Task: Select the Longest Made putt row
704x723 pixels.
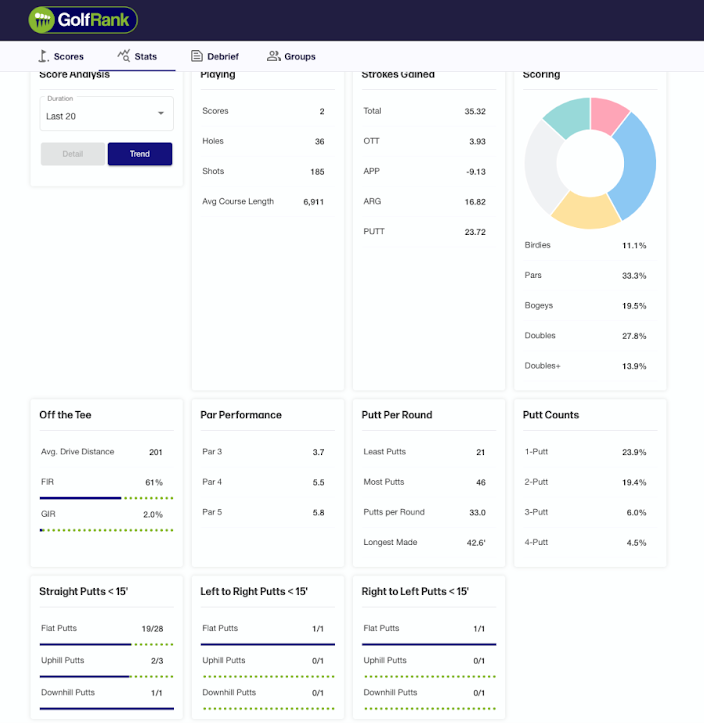Action: pos(424,542)
